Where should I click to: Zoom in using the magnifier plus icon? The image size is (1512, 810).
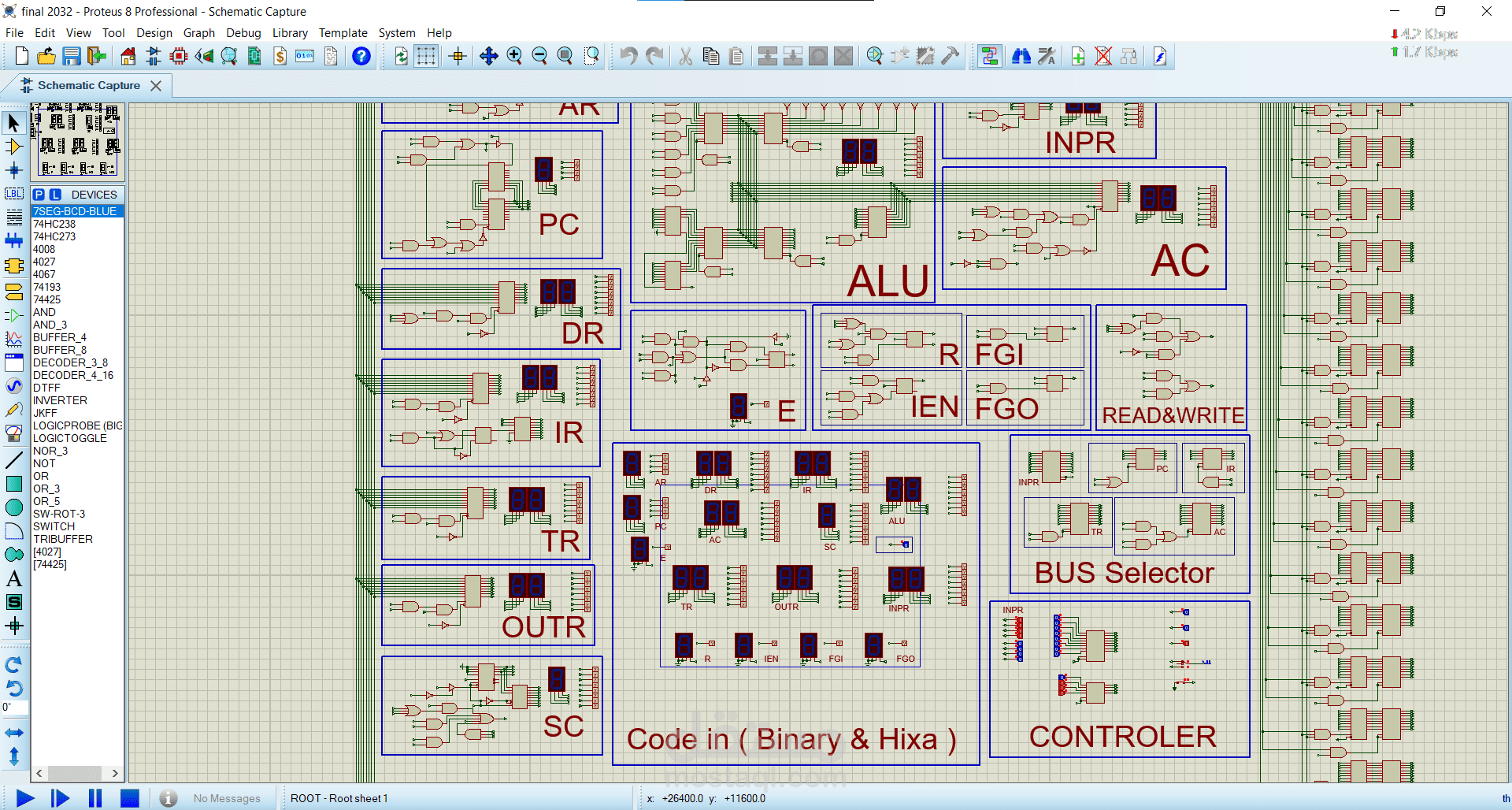(x=514, y=56)
